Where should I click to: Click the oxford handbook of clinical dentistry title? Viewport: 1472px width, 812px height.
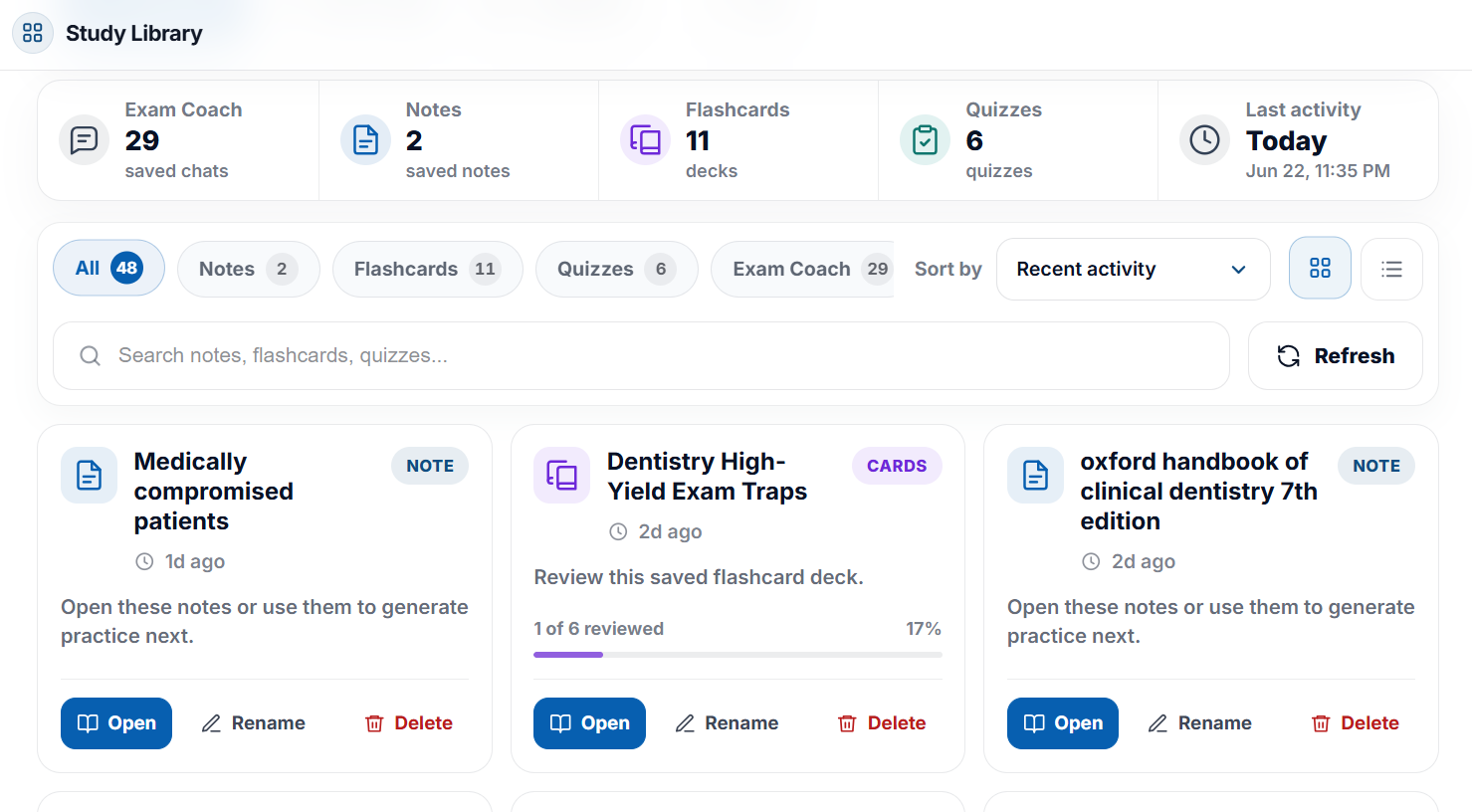click(1199, 492)
